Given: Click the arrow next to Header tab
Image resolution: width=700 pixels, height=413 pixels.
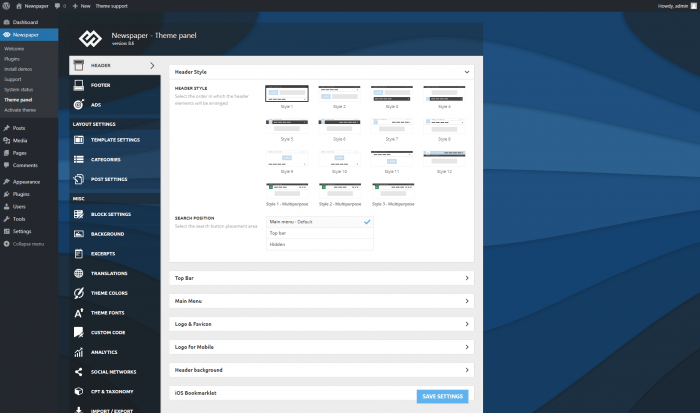Looking at the screenshot, I should tap(152, 66).
